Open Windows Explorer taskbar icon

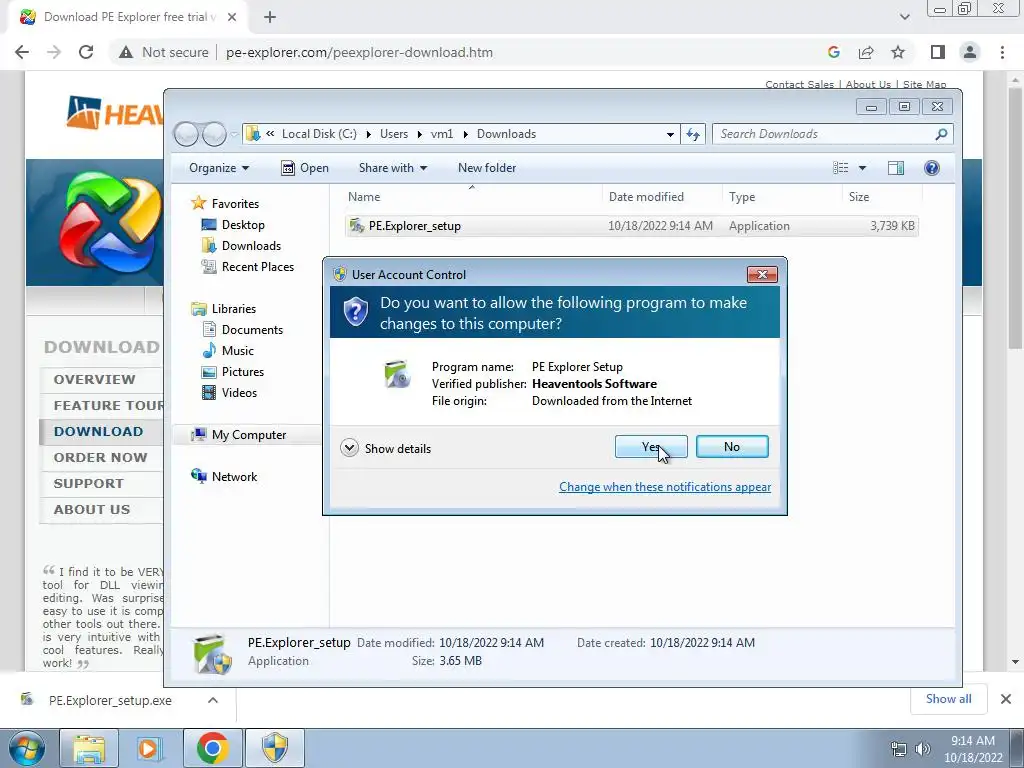pyautogui.click(x=89, y=748)
